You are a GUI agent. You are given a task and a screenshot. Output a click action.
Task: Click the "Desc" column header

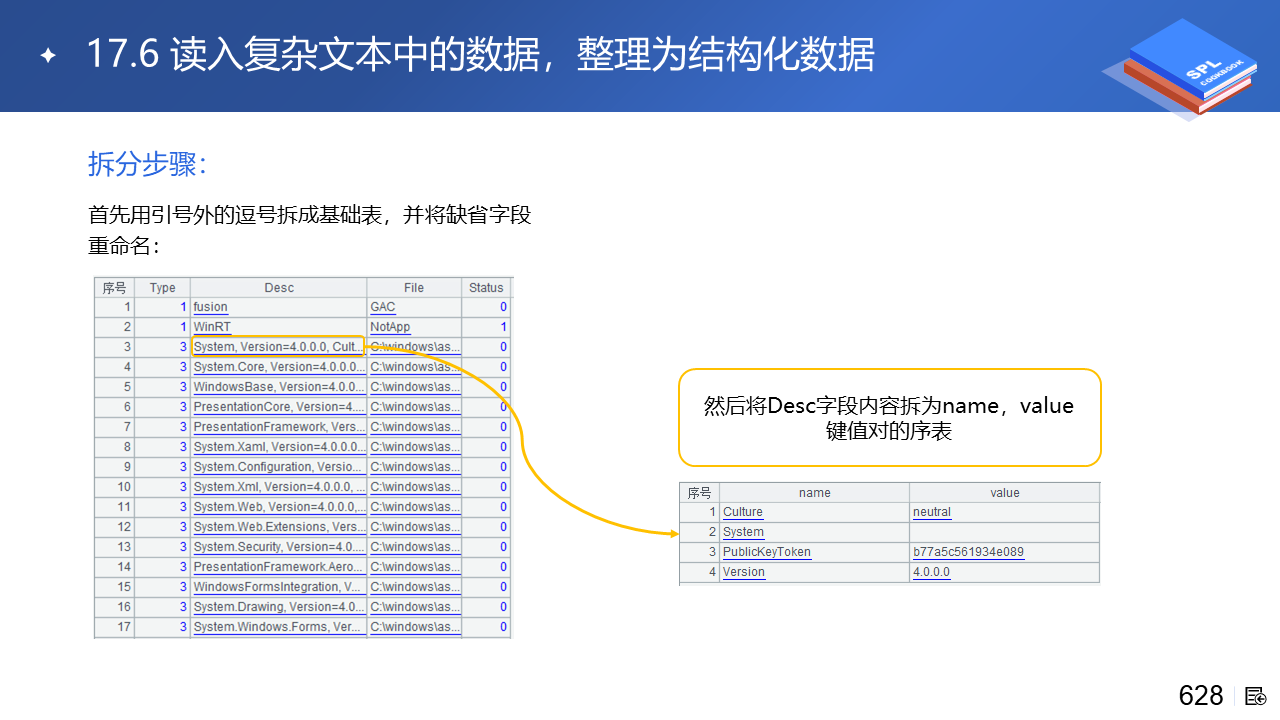pos(279,288)
